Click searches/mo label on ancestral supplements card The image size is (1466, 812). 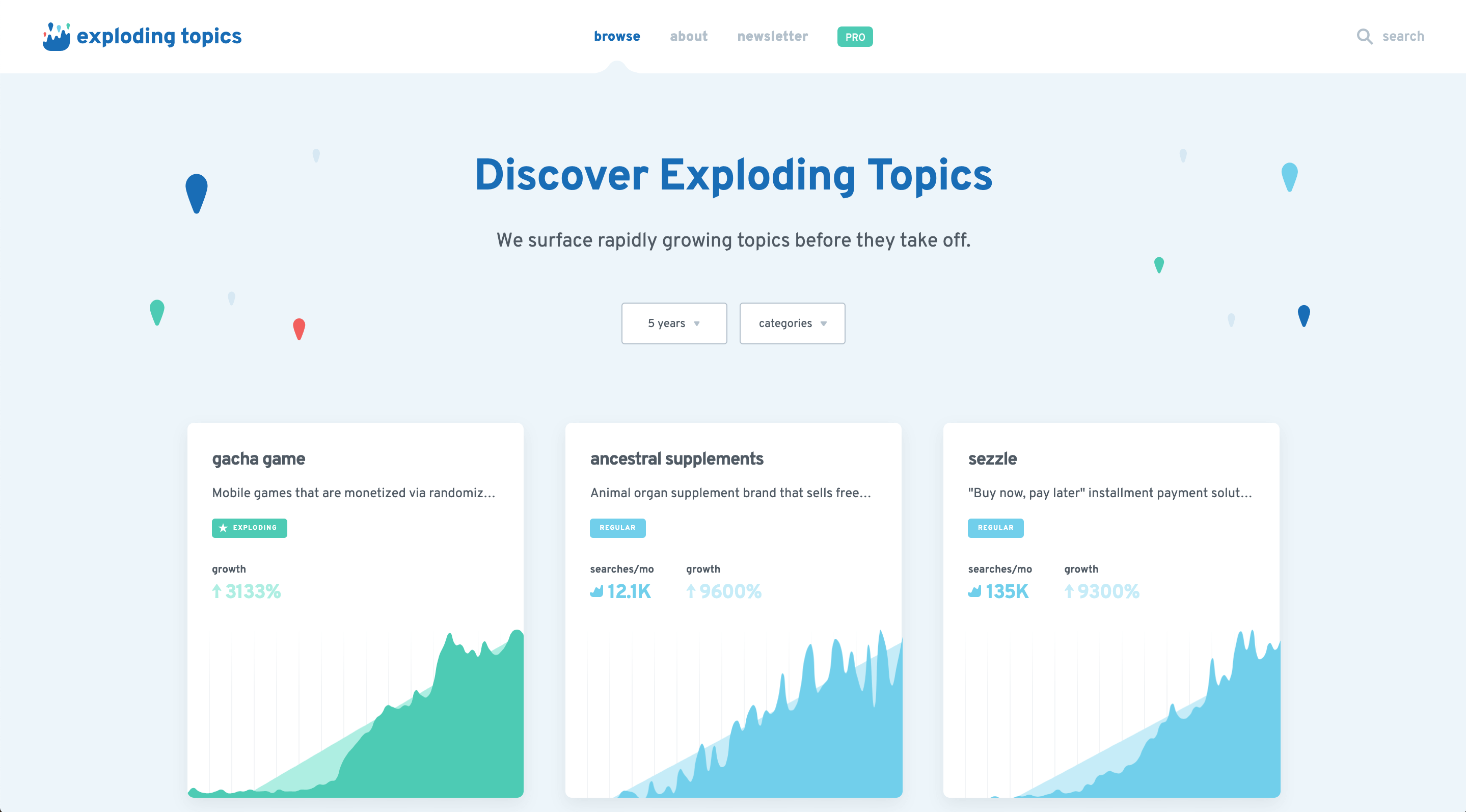pyautogui.click(x=622, y=569)
